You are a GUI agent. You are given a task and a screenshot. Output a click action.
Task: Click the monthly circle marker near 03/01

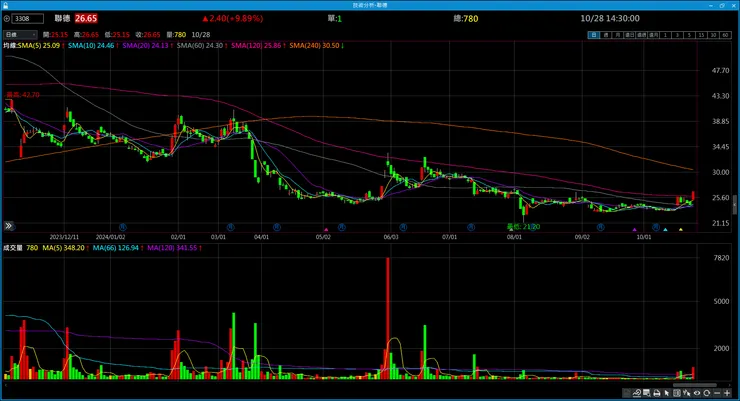(x=230, y=227)
